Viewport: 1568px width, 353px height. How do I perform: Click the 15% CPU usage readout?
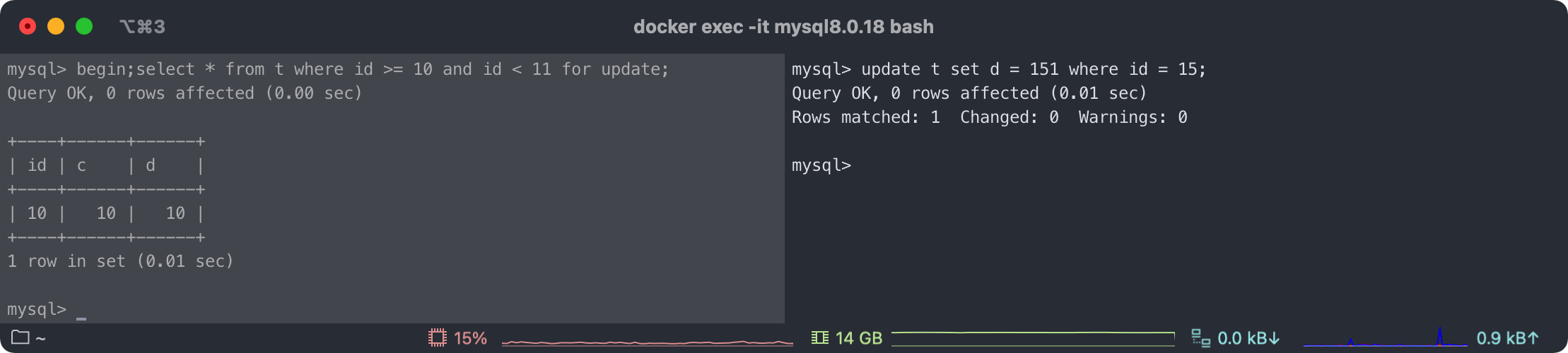coord(470,338)
